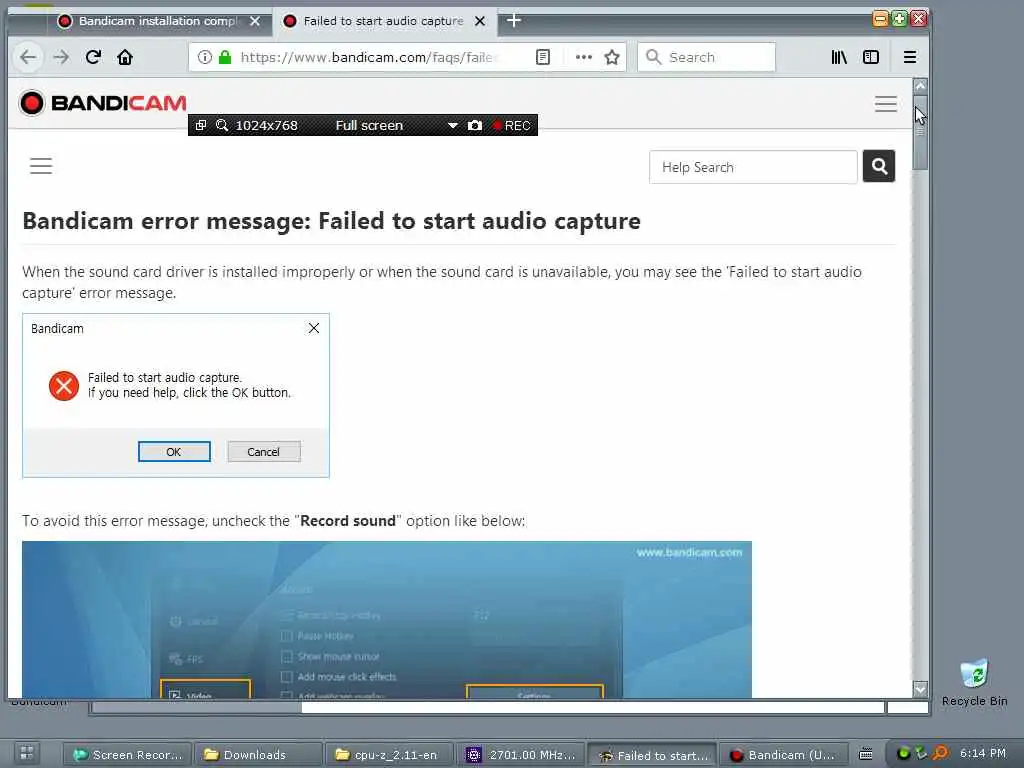The height and width of the screenshot is (768, 1024).
Task: Open Downloads folder from taskbar
Action: pos(258,755)
